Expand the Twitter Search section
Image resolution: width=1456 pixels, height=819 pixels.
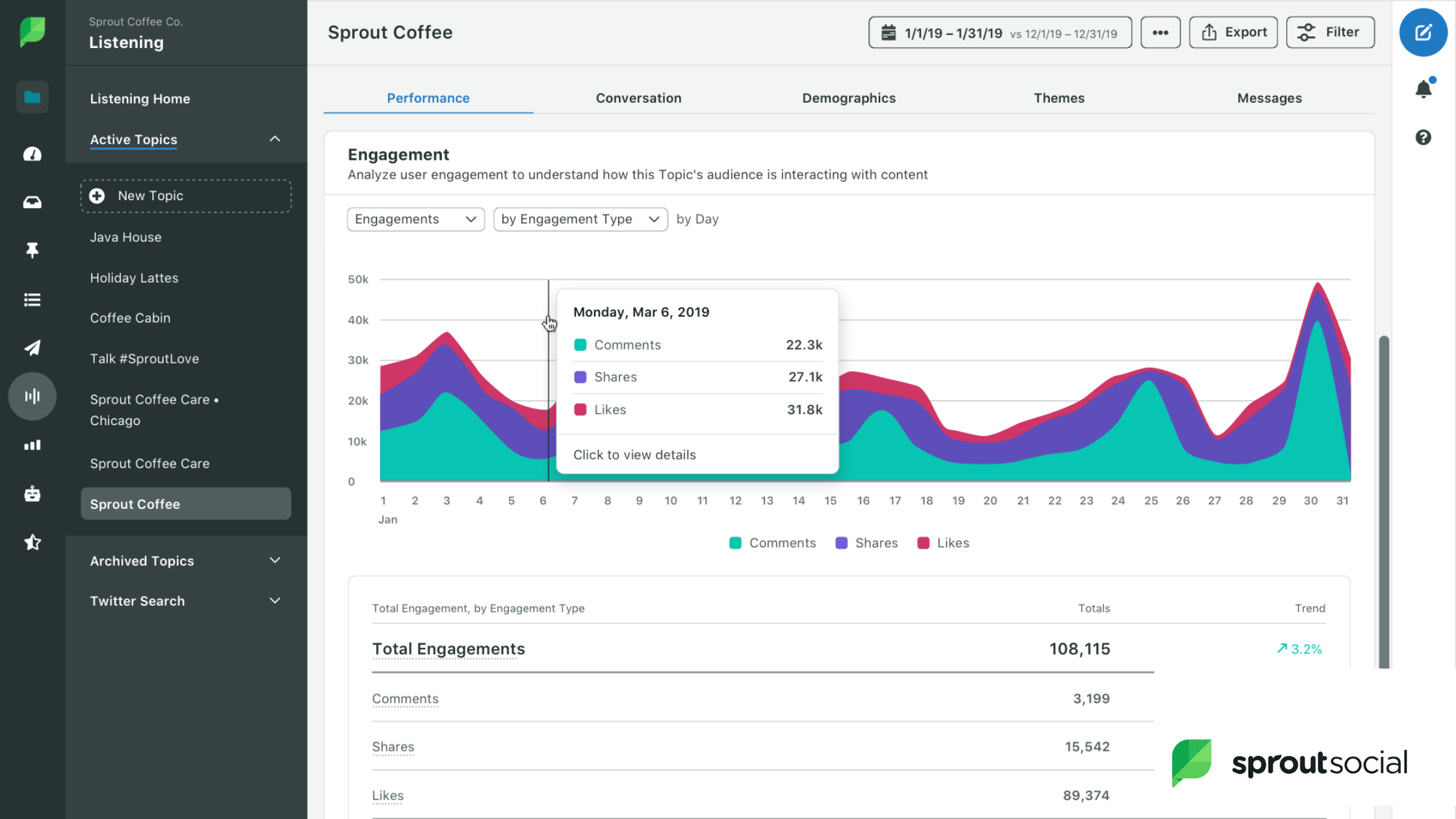275,601
